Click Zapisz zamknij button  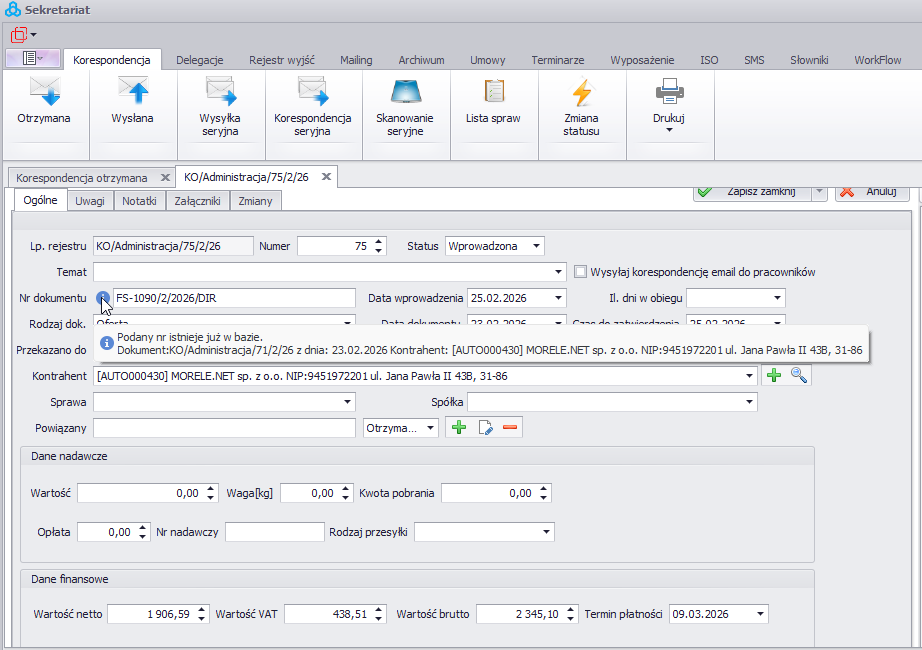tap(750, 192)
